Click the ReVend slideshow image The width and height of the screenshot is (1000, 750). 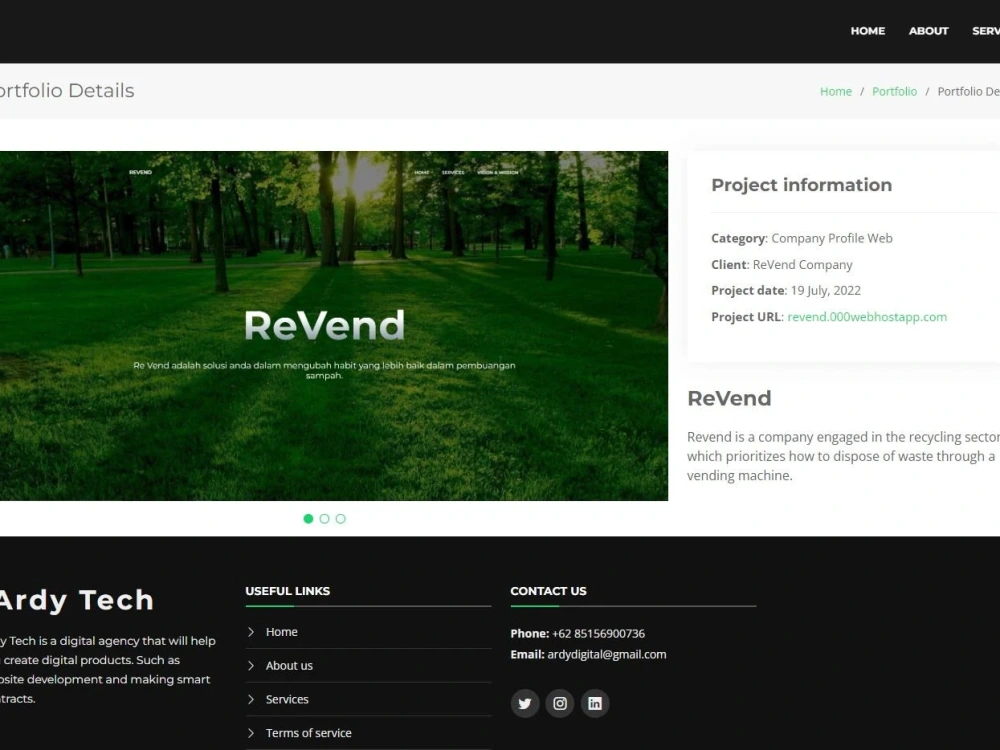point(334,326)
